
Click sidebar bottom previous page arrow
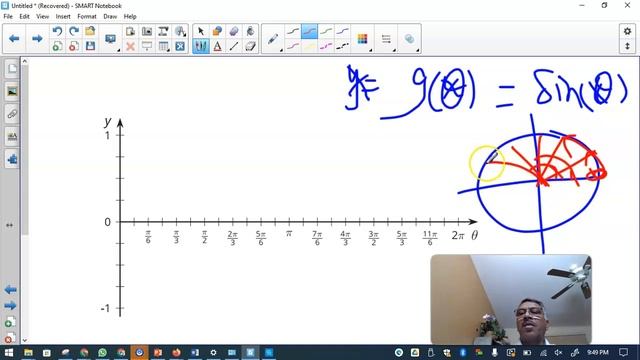pos(10,290)
